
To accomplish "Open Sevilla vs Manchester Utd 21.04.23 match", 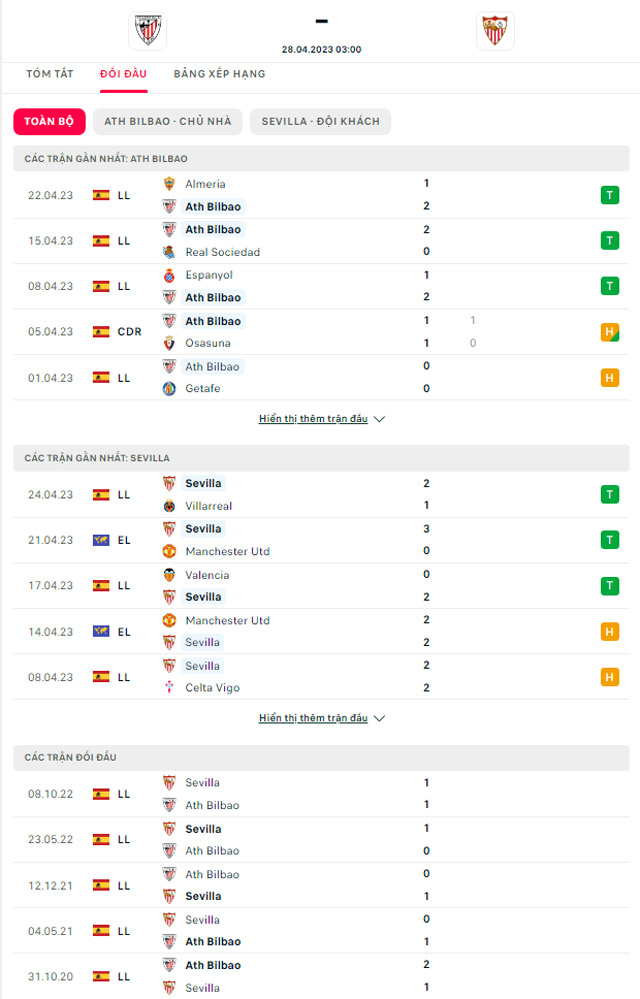I will pos(322,540).
